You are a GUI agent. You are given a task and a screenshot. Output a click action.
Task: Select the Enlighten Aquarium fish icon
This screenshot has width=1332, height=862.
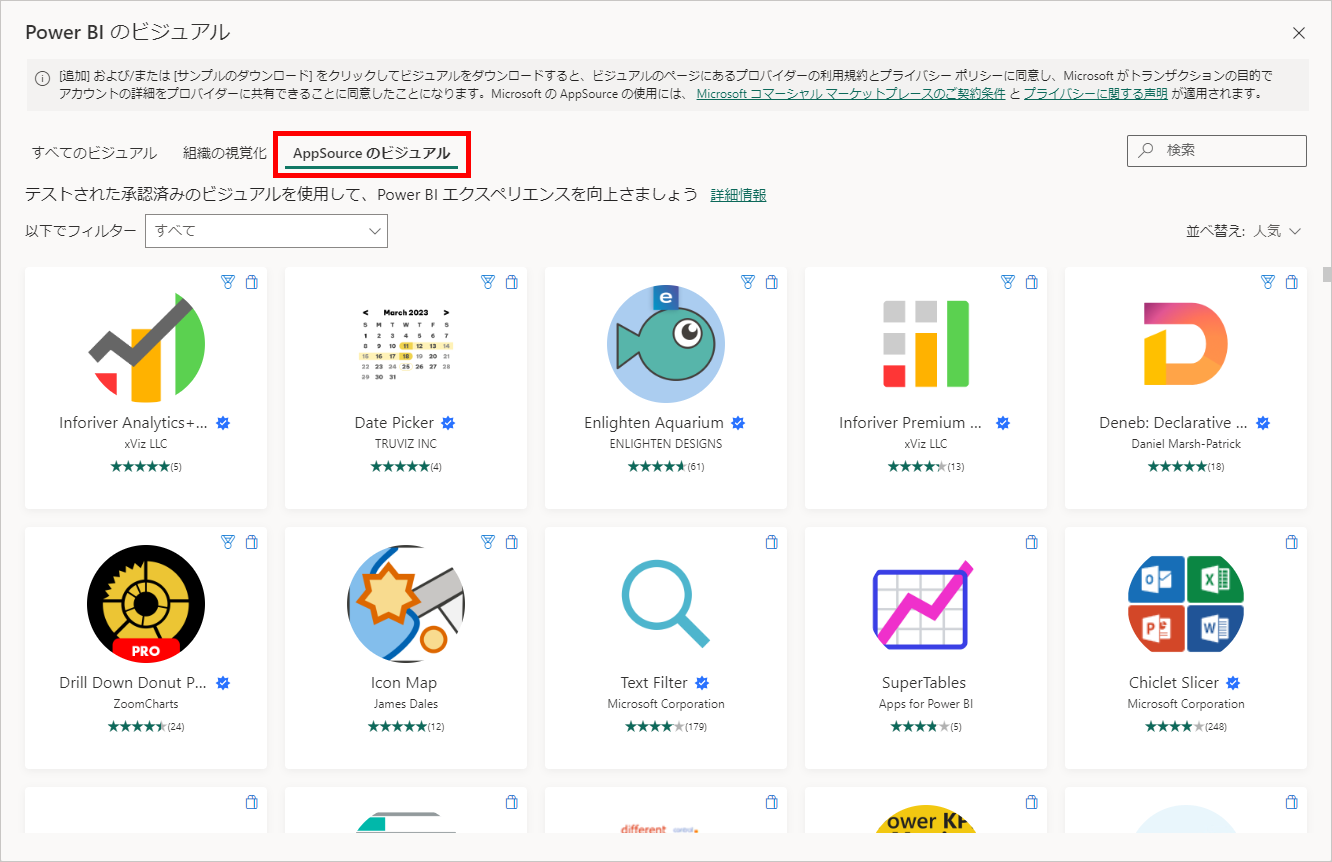(666, 344)
